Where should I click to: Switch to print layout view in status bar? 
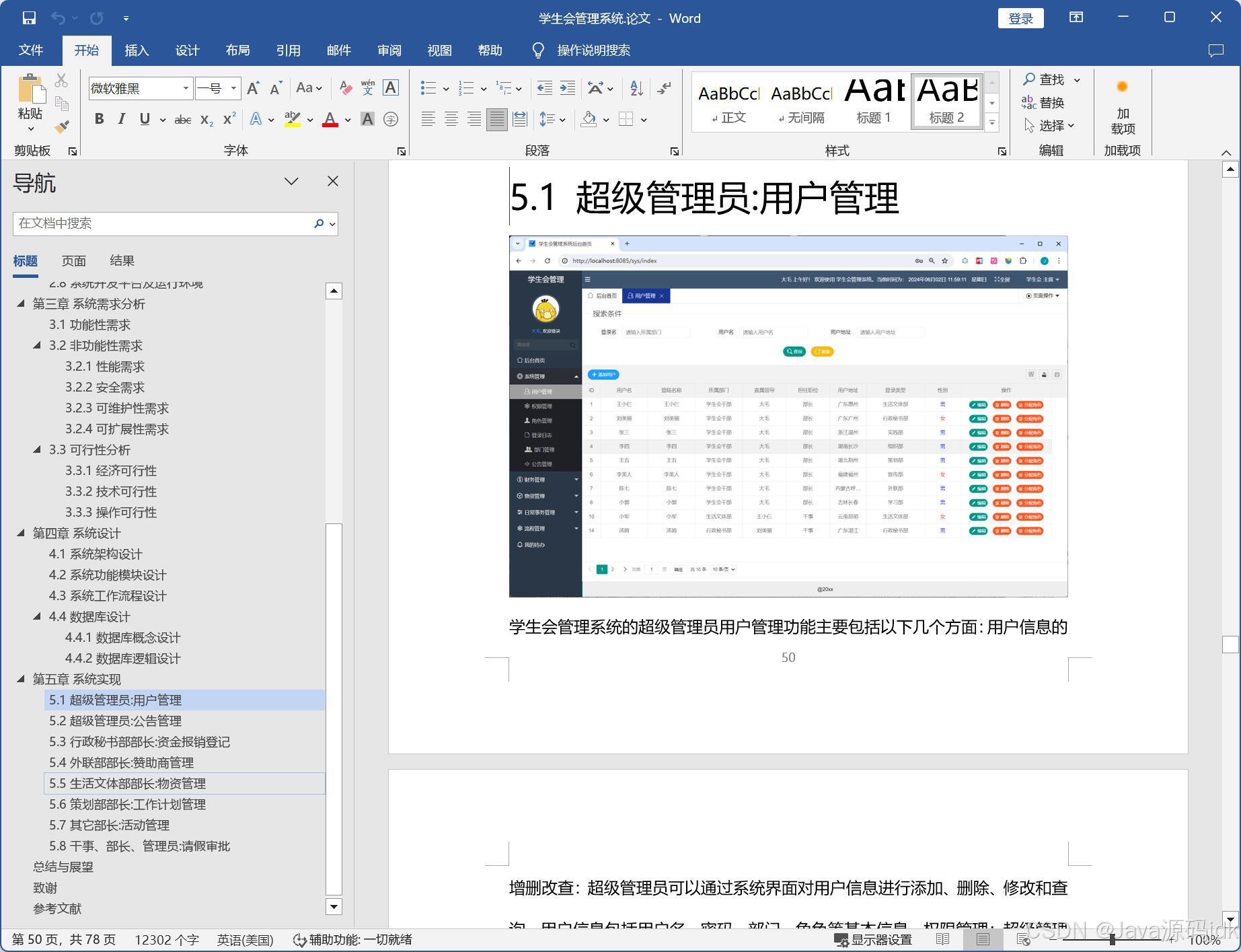983,939
